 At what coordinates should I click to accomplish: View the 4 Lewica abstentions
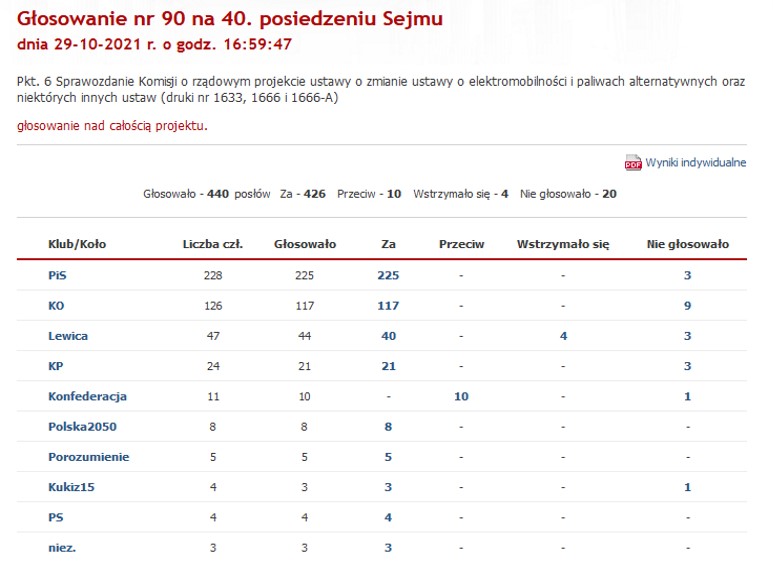563,336
